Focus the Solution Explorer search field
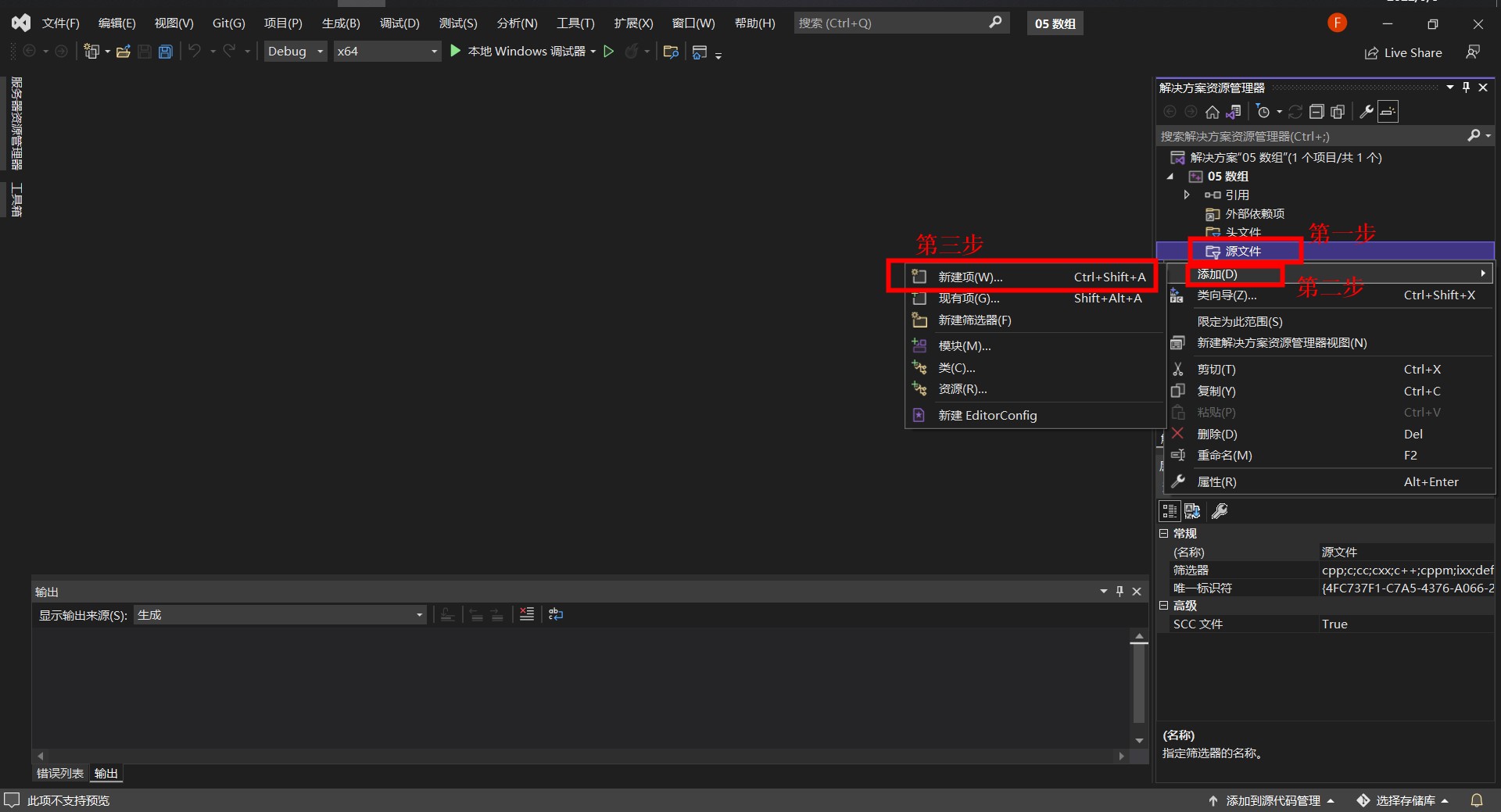 (x=1313, y=136)
